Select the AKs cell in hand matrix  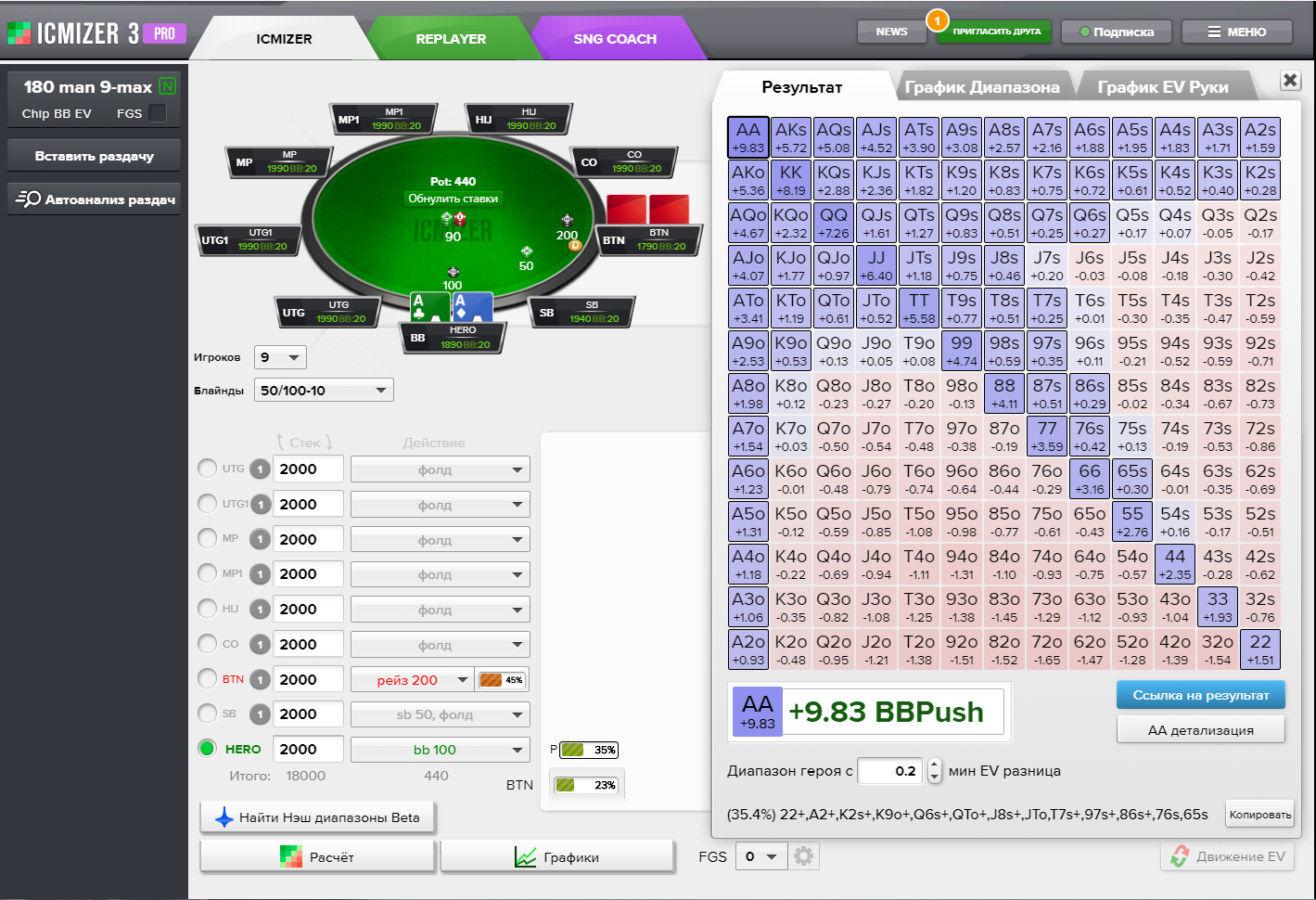point(790,137)
